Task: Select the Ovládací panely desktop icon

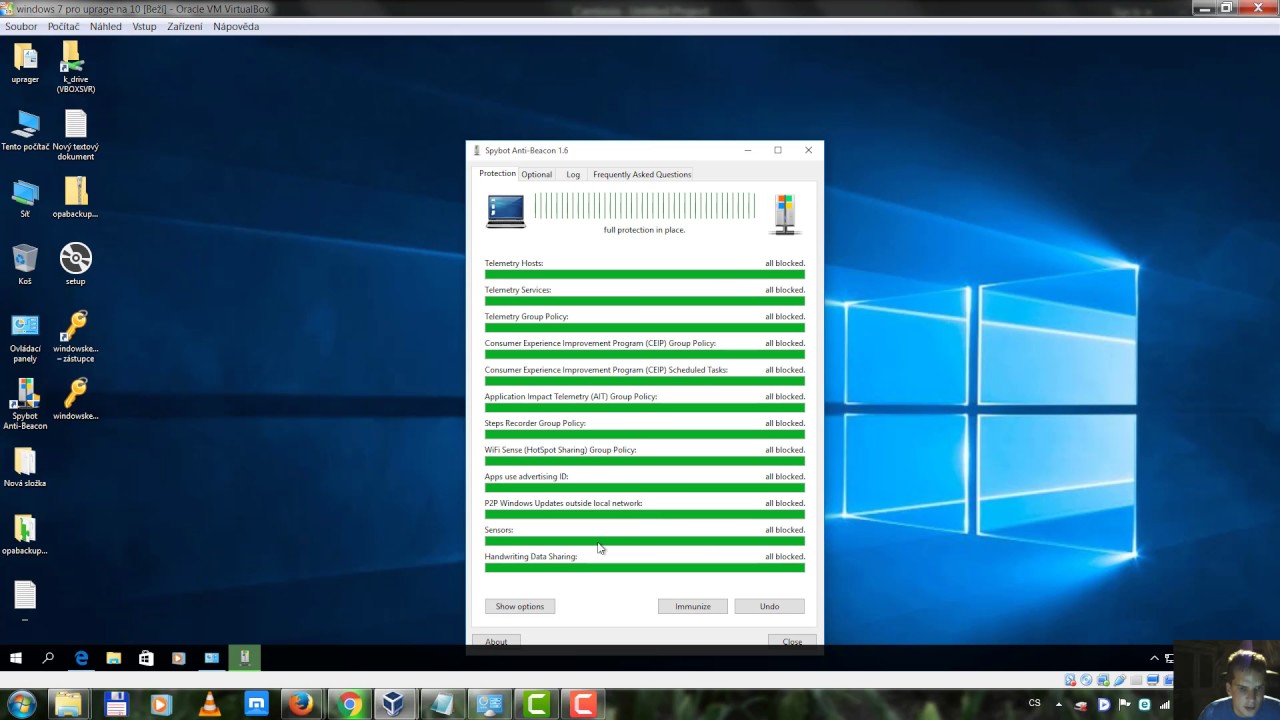Action: (25, 338)
